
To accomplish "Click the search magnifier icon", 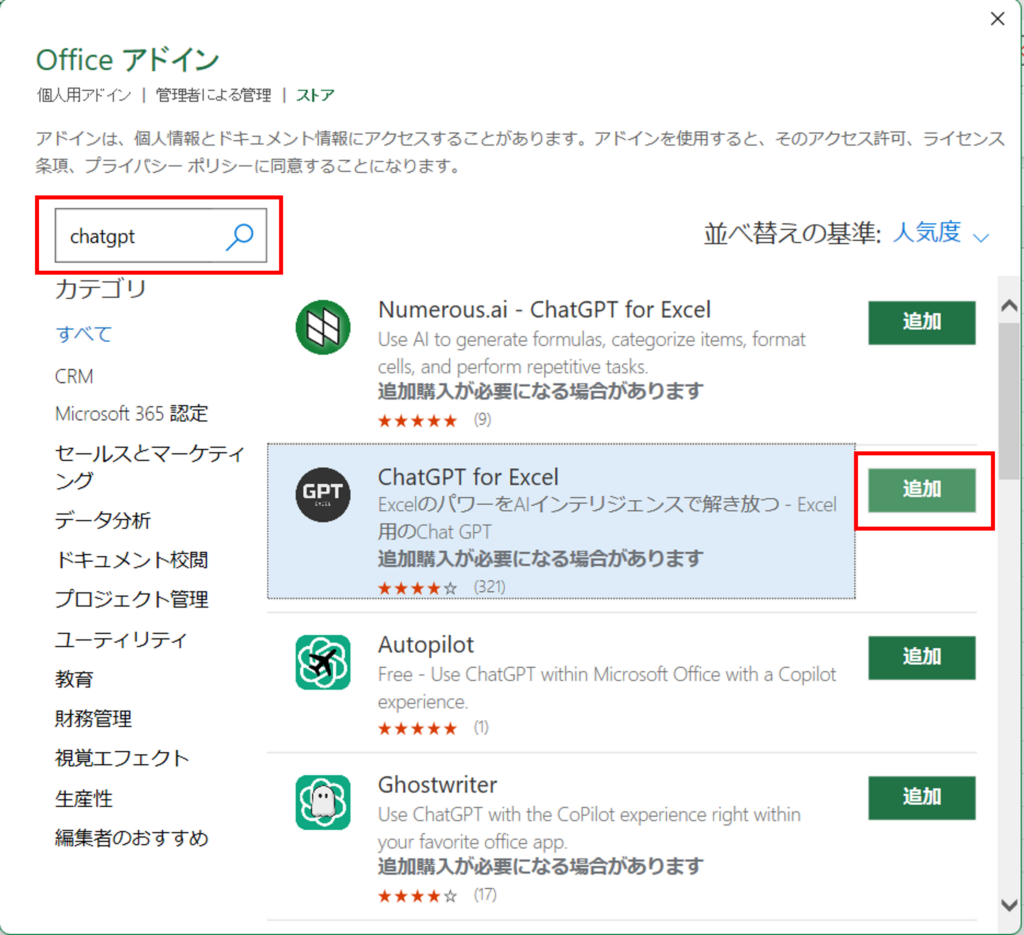I will 238,236.
